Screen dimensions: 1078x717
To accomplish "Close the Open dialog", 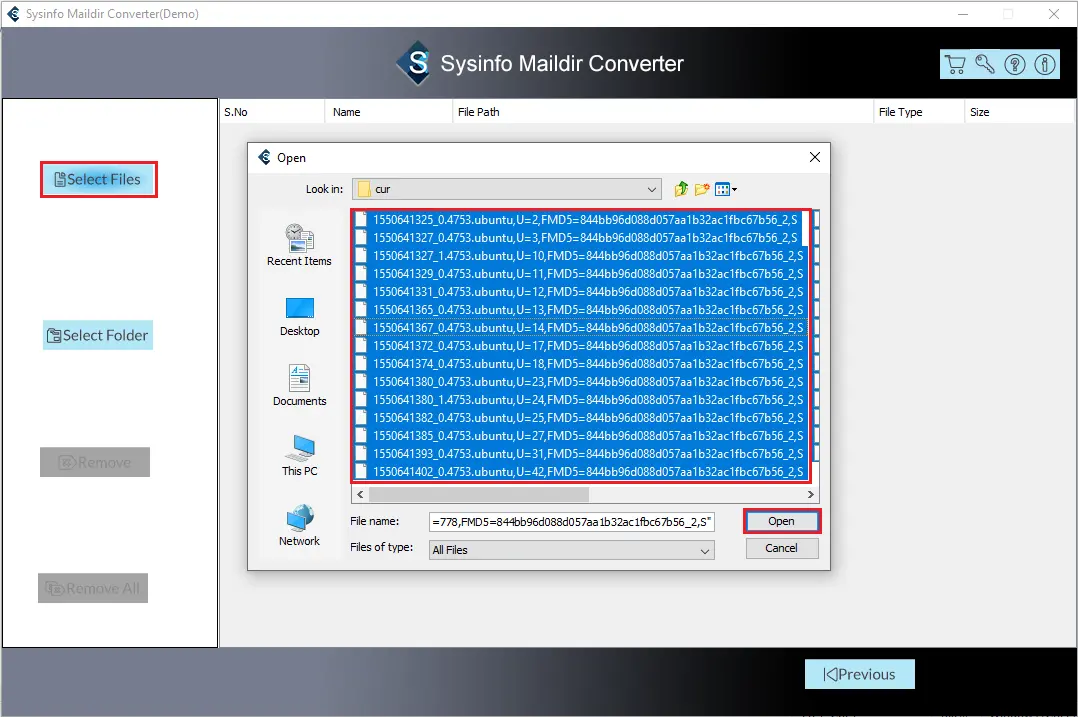I will (x=815, y=157).
